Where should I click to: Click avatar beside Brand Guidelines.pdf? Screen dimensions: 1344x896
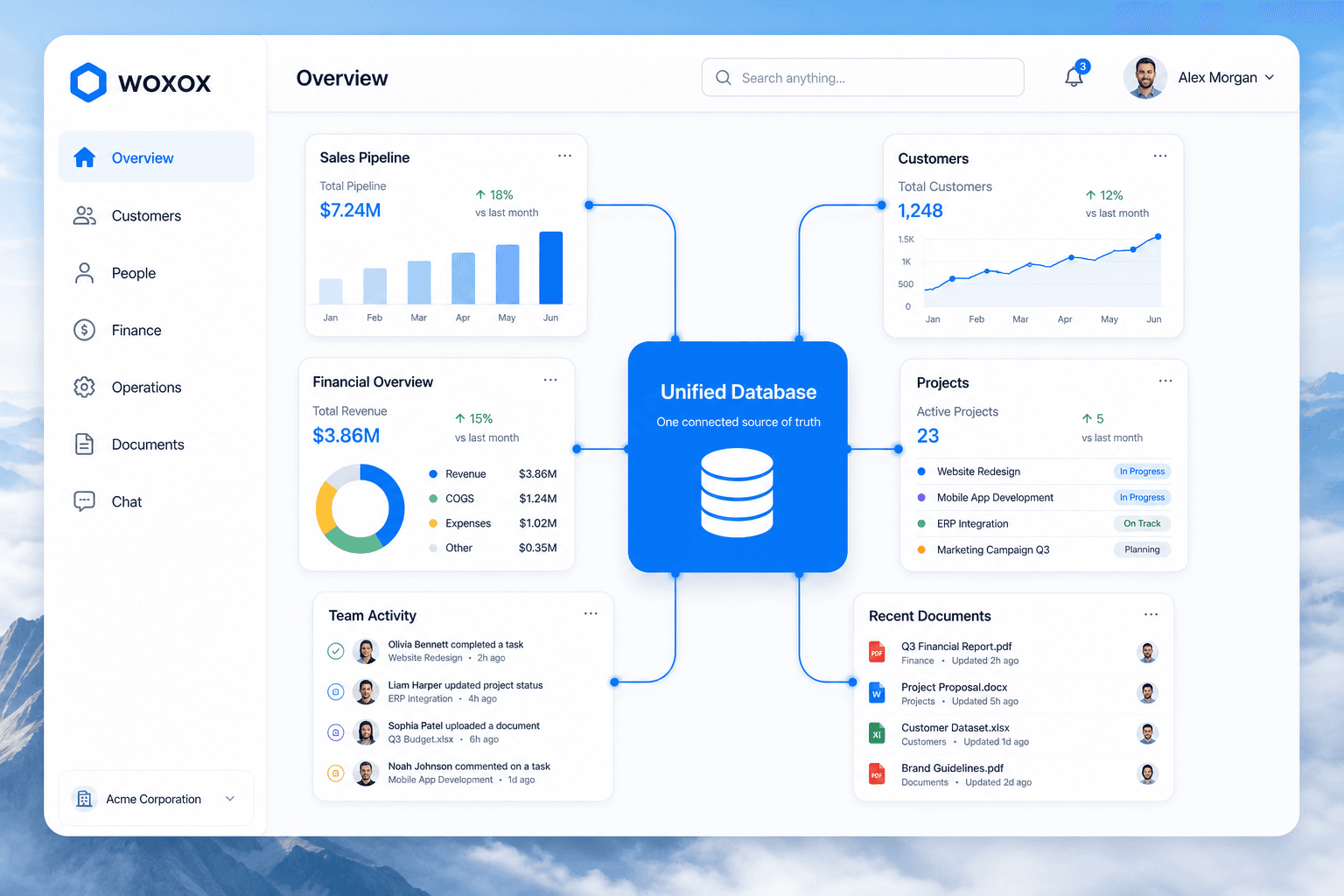[1148, 773]
